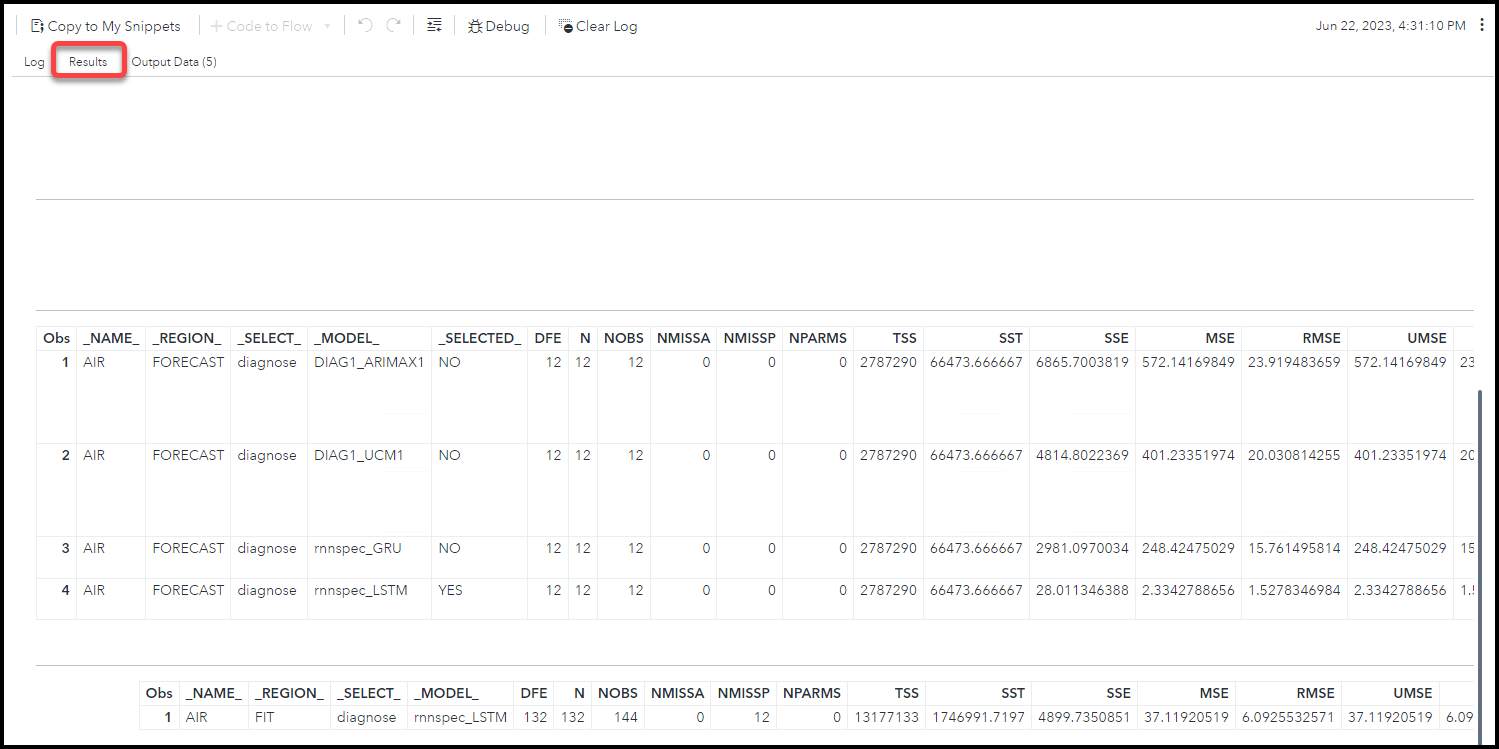The width and height of the screenshot is (1499, 749).
Task: Click the Debug bug icon
Action: coord(475,26)
